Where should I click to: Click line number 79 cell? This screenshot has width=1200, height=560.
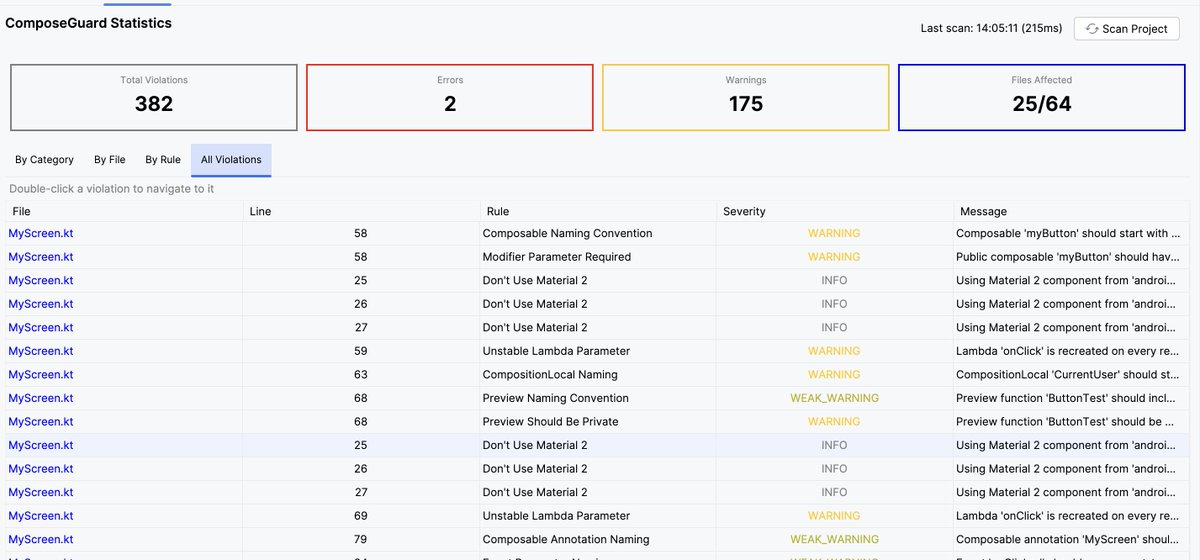pyautogui.click(x=361, y=540)
